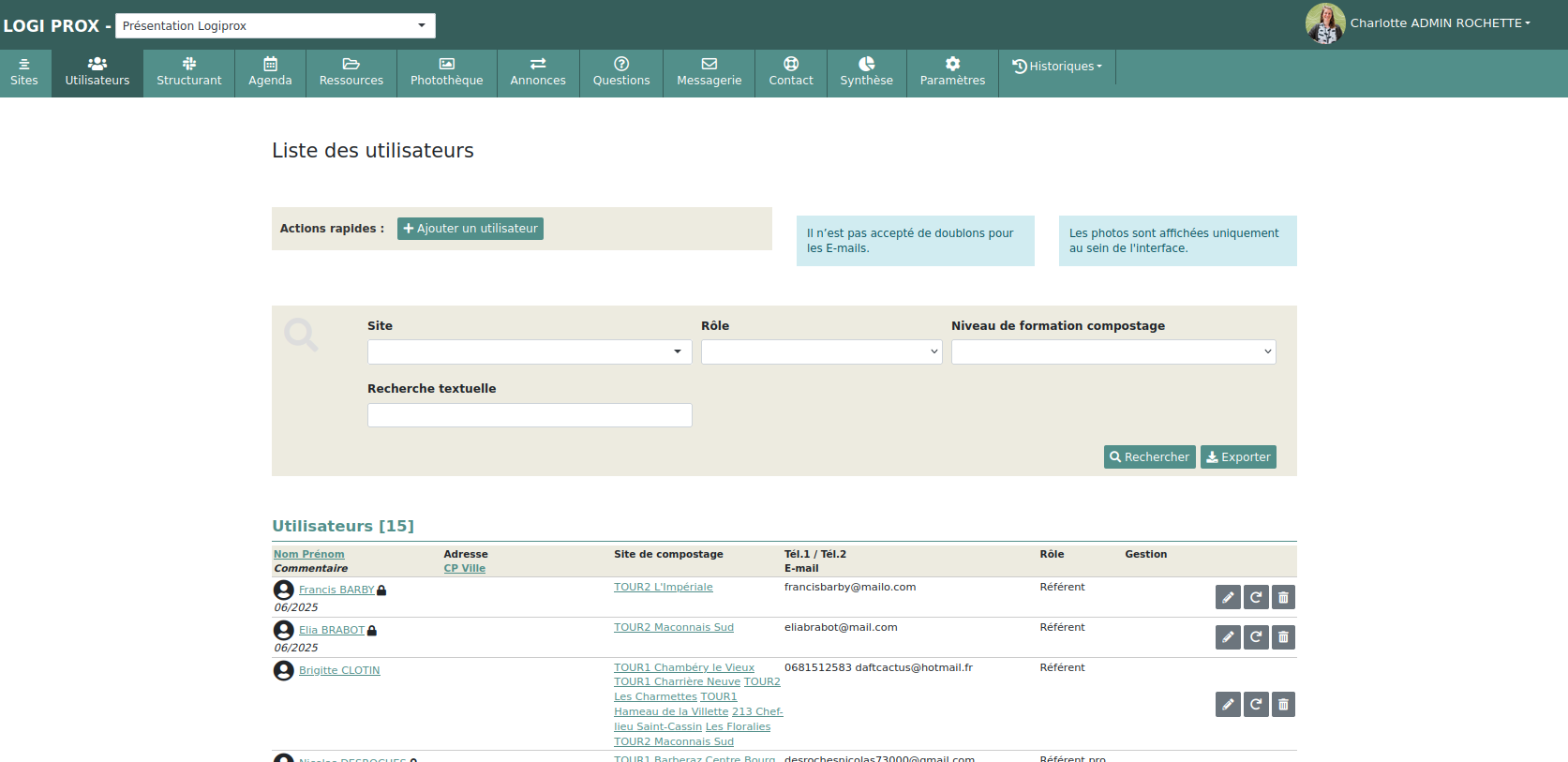Open TOUR2 Maconnais Sud link in Elia BRABOT row
Image resolution: width=1568 pixels, height=762 pixels.
(x=674, y=628)
